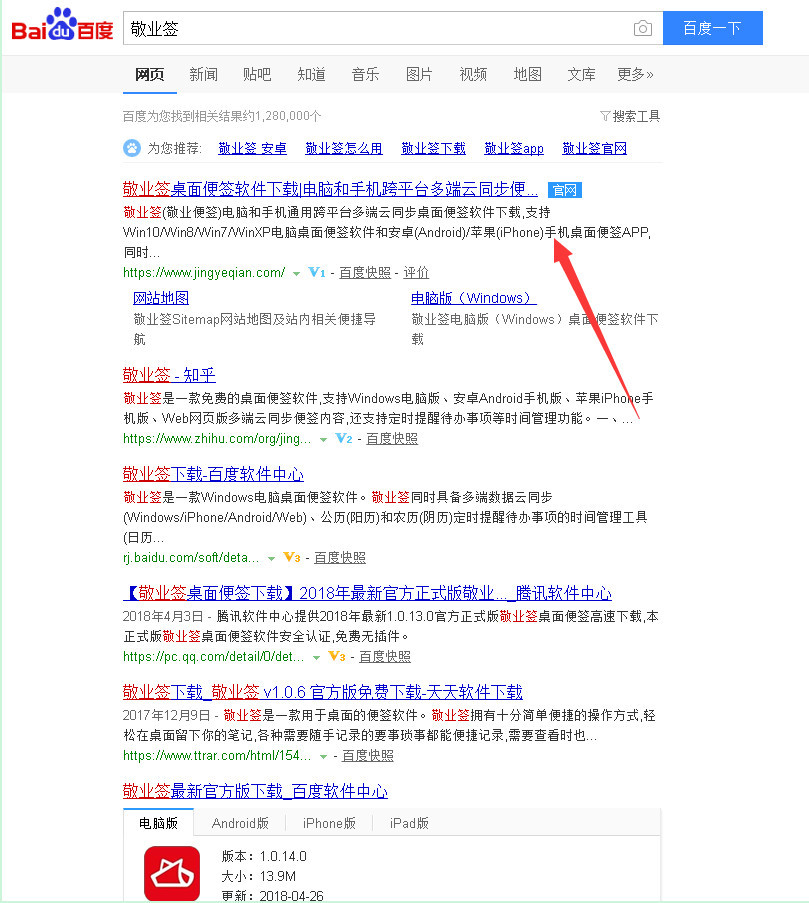Click result count text 约1,280,000个
The width and height of the screenshot is (809, 903).
pos(282,116)
